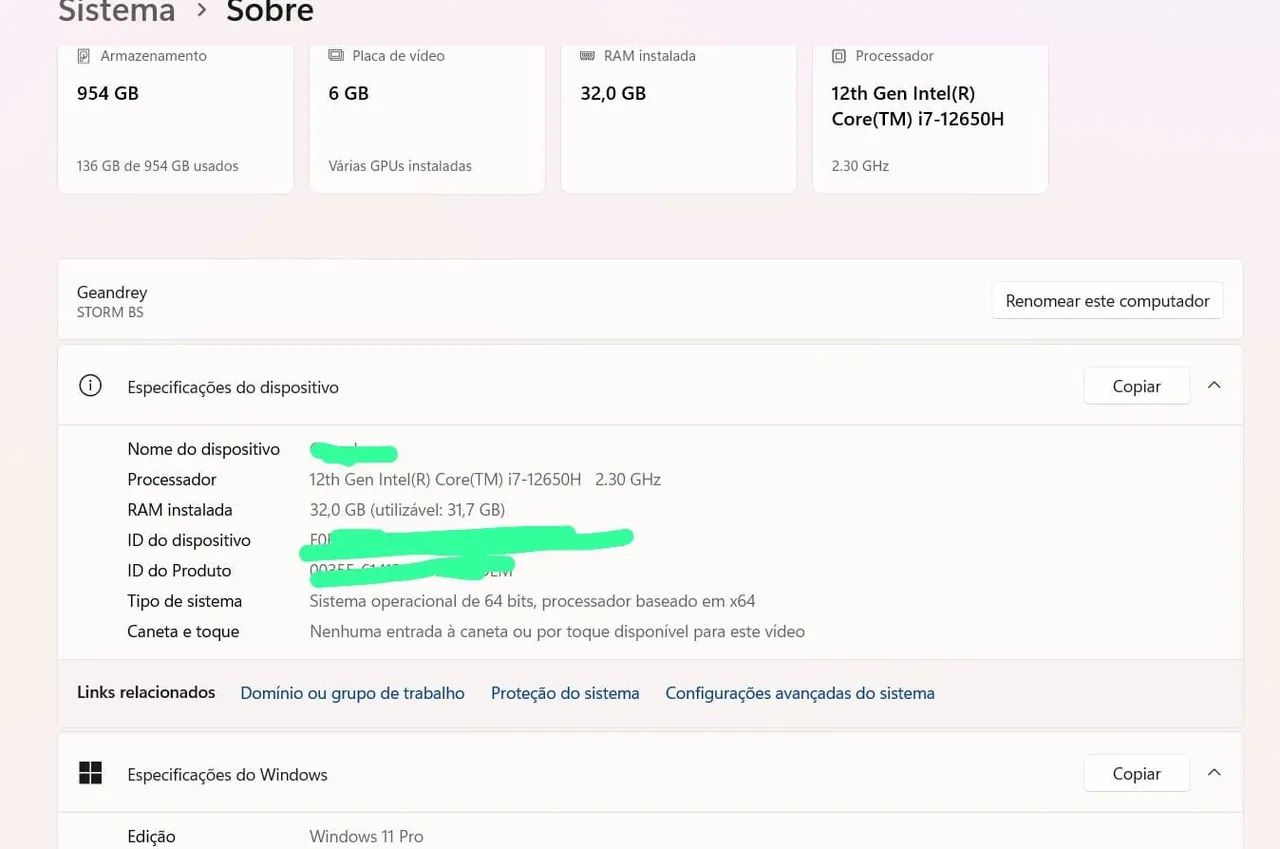This screenshot has width=1280, height=849.
Task: Click the text 136 GB de 954 GB usados
Action: point(158,166)
